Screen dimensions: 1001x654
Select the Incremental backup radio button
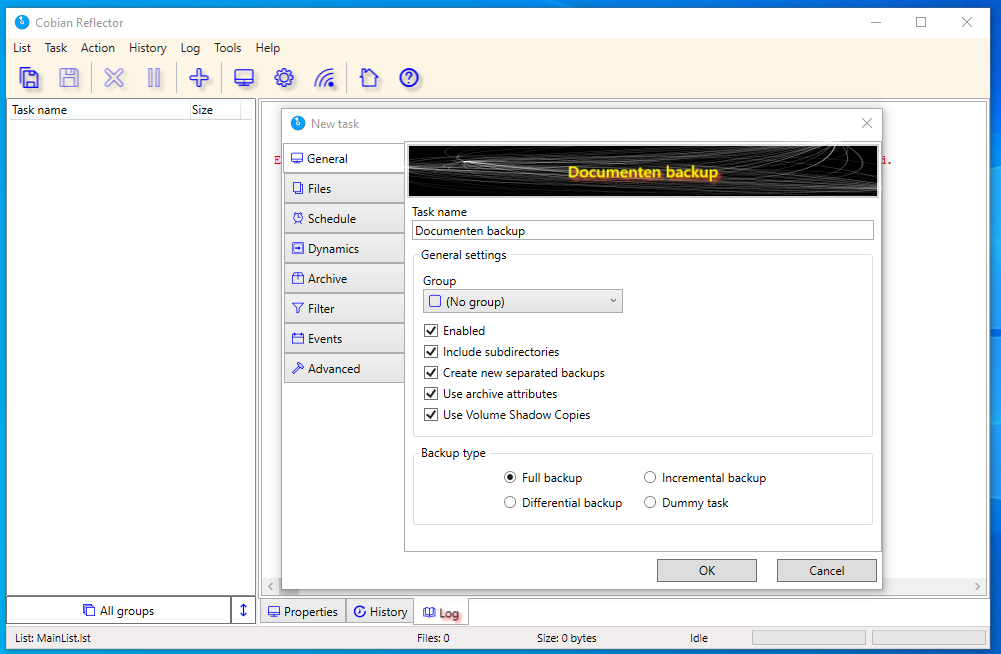coord(650,478)
